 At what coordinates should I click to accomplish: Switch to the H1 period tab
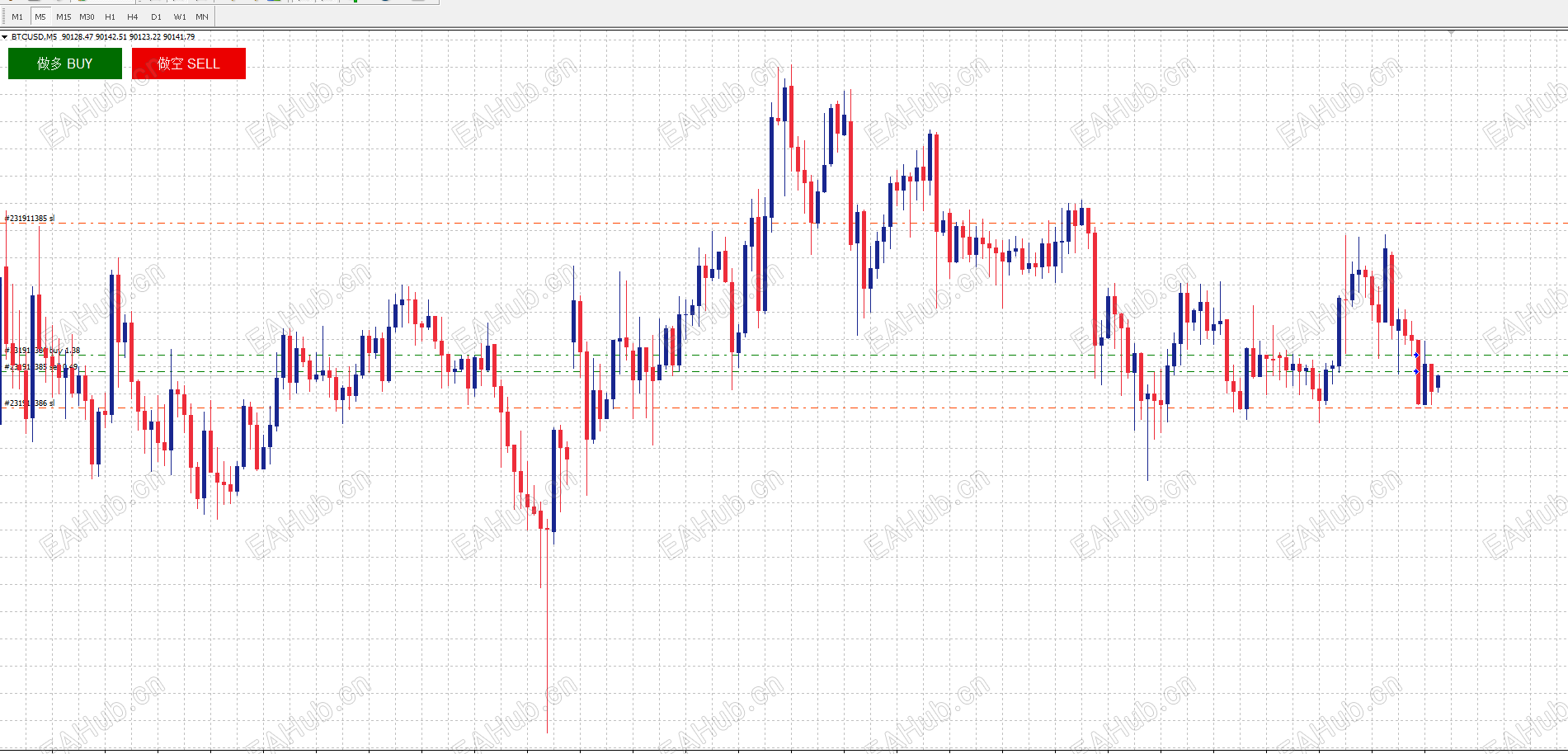(x=110, y=16)
